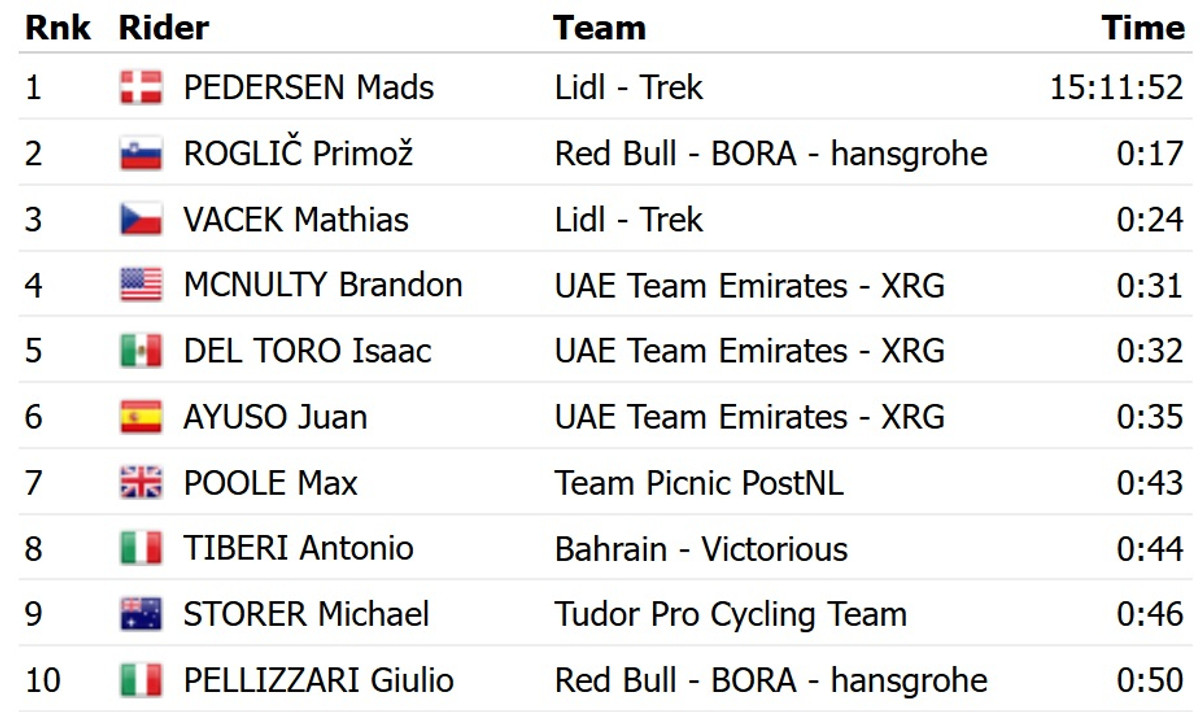Click the Rider column header
The image size is (1200, 712).
(x=163, y=28)
